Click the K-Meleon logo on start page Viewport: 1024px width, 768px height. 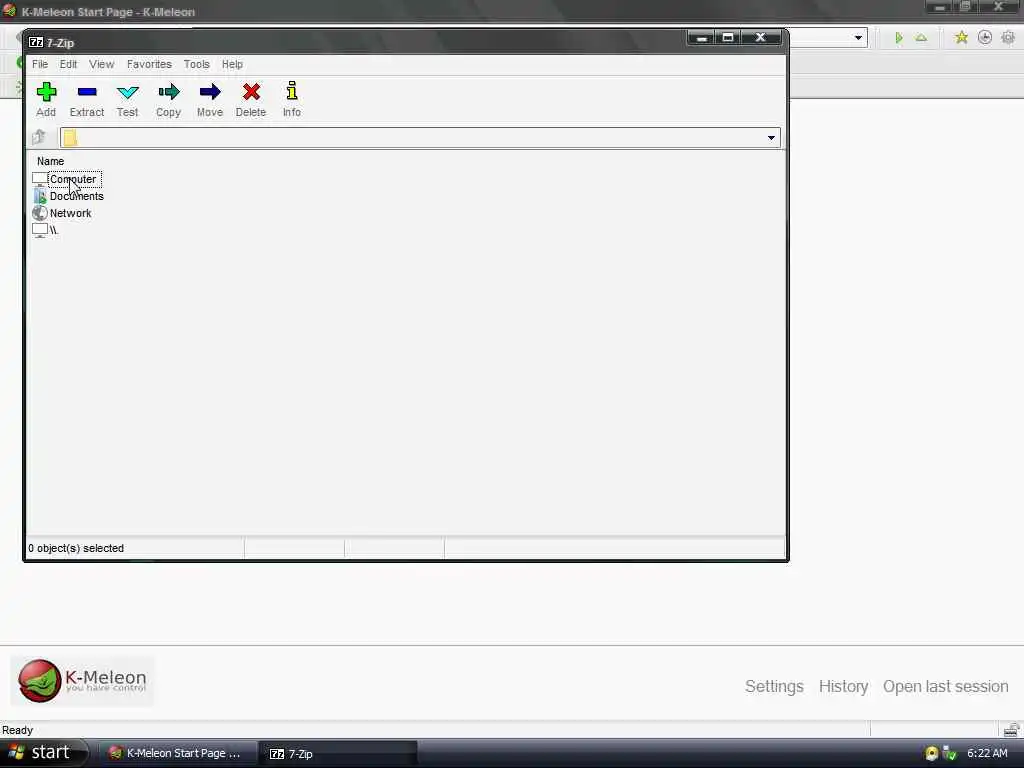pyautogui.click(x=82, y=681)
